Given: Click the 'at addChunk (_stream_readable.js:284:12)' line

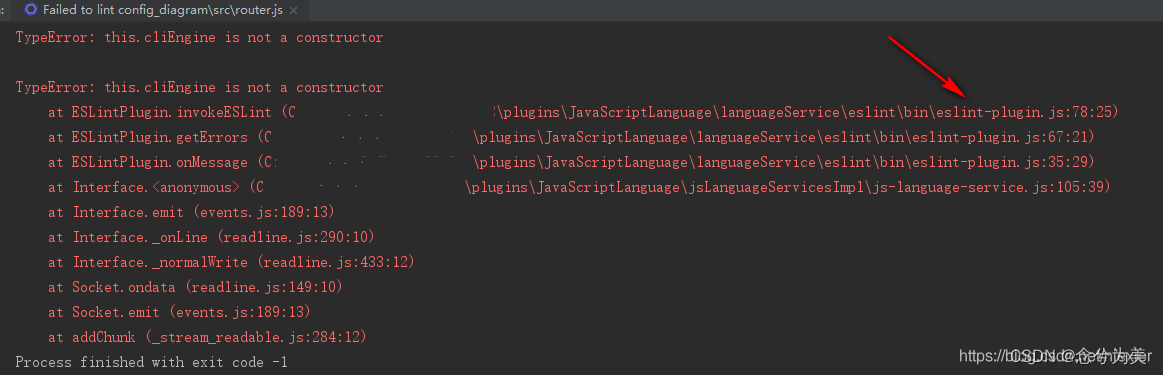Looking at the screenshot, I should tap(208, 337).
